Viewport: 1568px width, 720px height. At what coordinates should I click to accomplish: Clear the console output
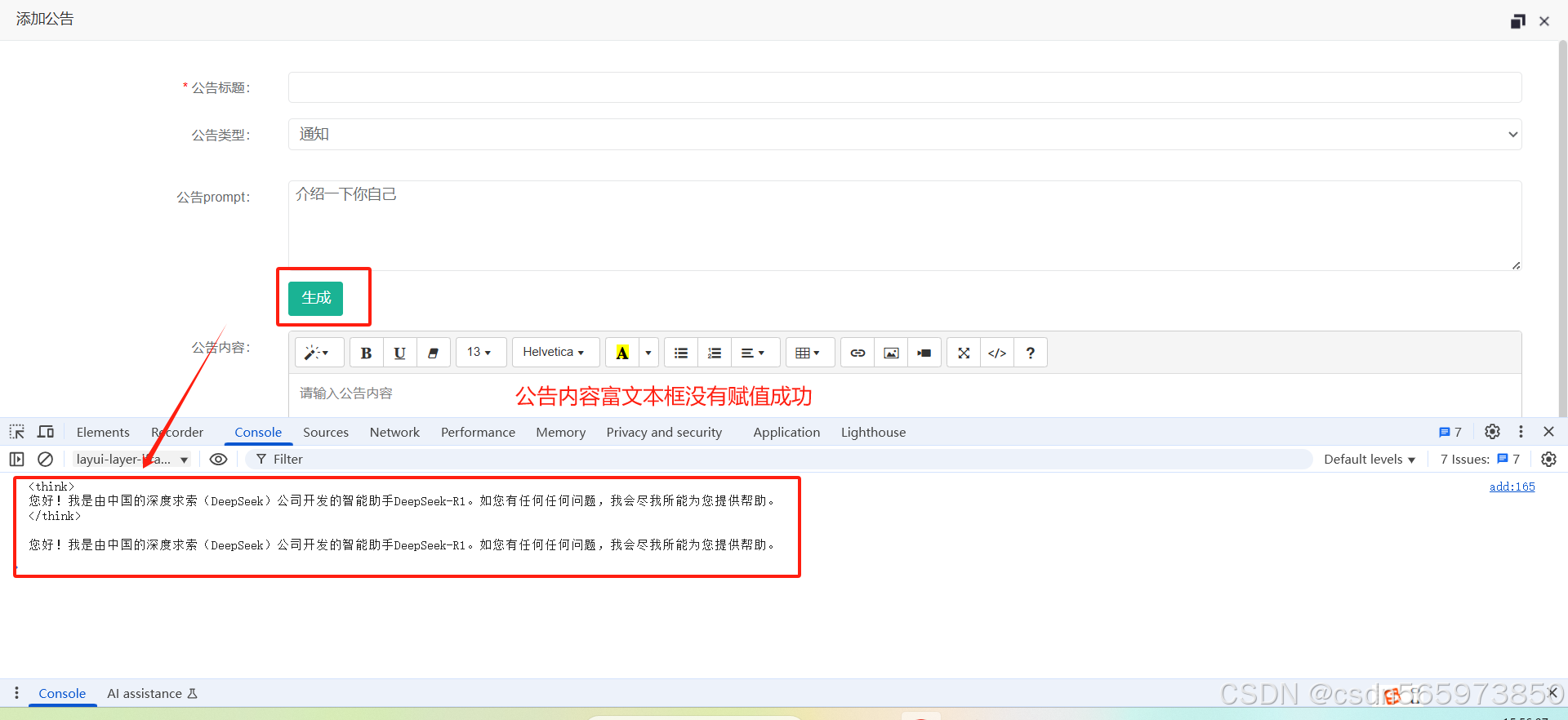pos(46,460)
